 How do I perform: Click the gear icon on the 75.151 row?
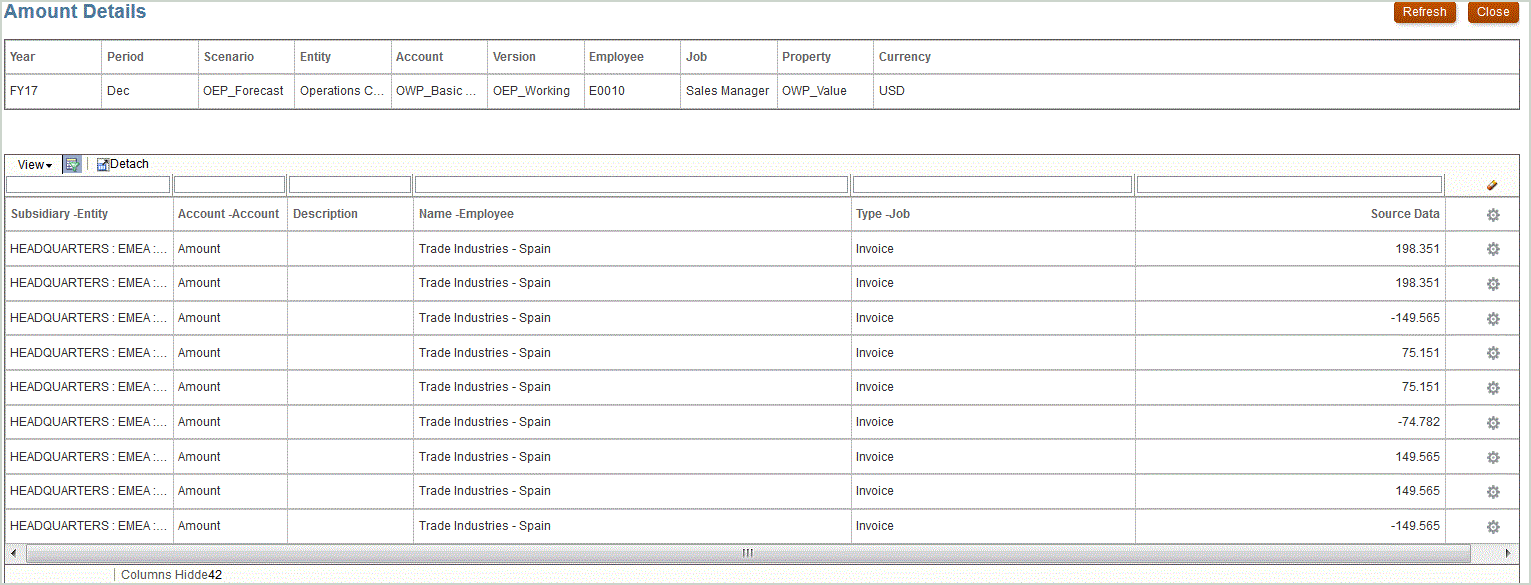coord(1493,353)
